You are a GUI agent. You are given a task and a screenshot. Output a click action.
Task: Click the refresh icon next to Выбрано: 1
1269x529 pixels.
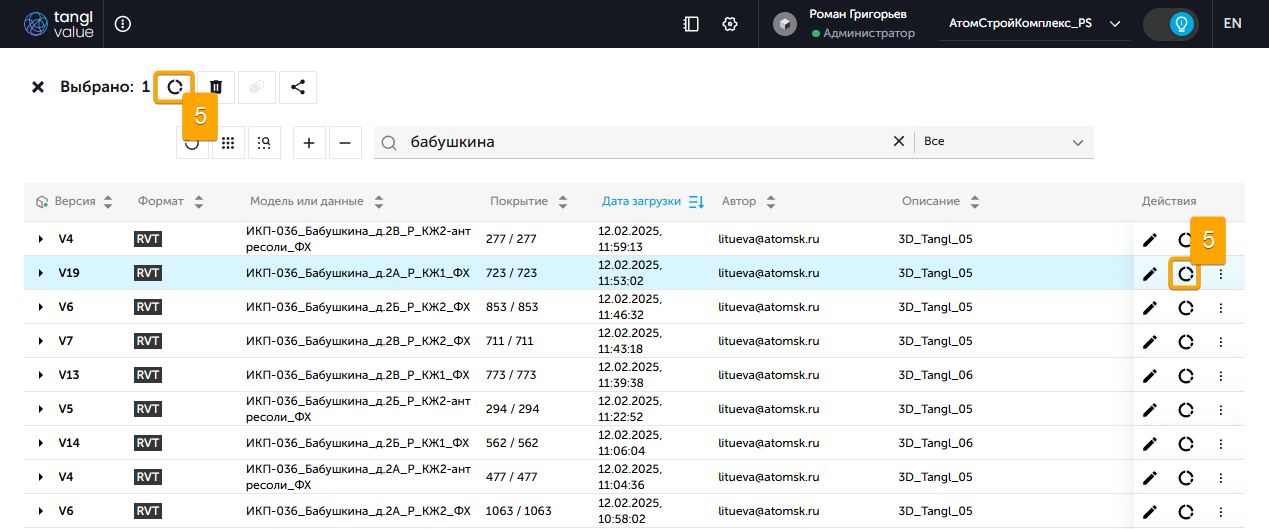(x=175, y=87)
